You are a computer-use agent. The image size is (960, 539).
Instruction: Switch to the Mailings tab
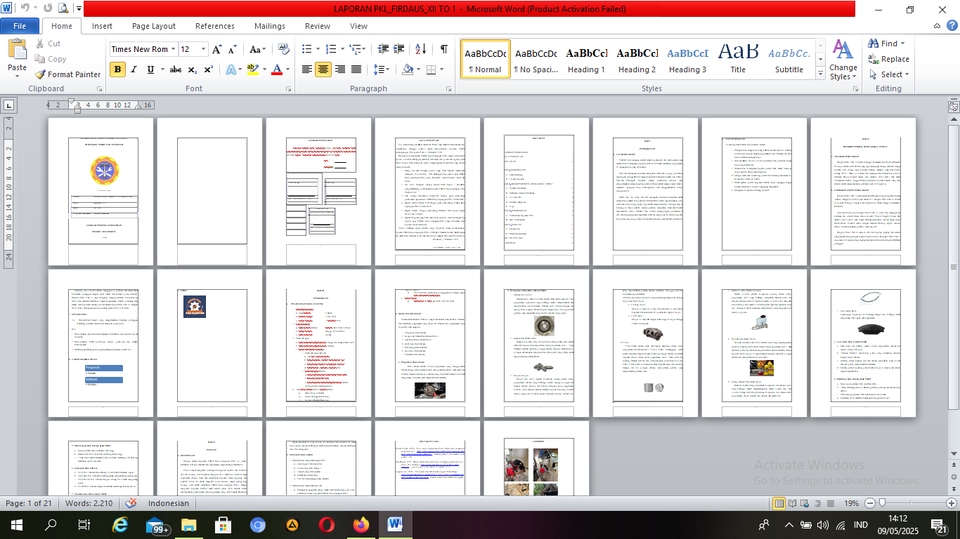click(x=269, y=26)
